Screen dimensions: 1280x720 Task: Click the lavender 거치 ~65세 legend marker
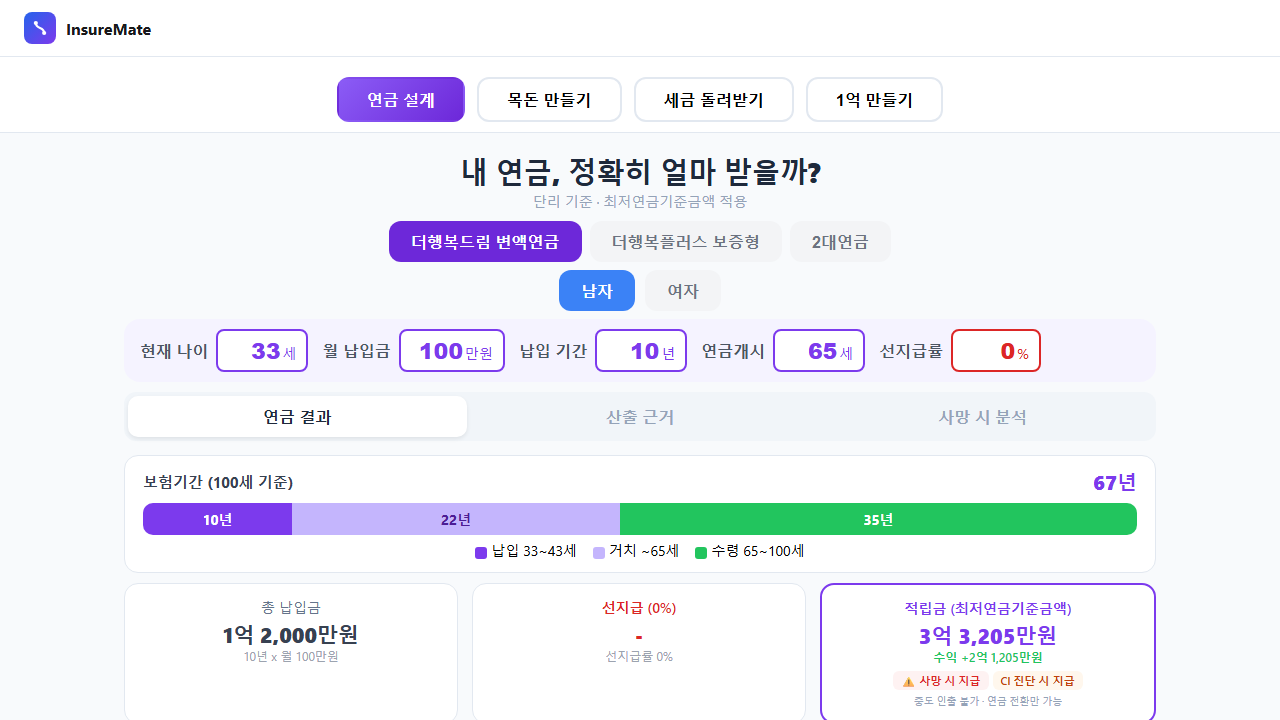click(597, 551)
